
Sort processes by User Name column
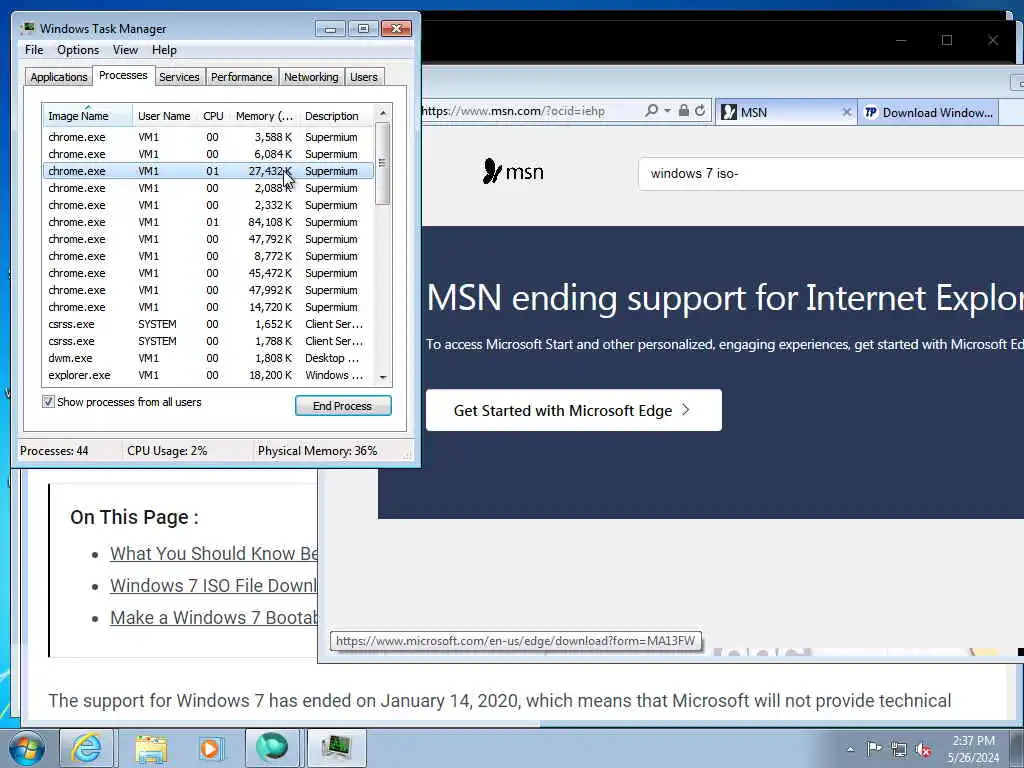click(x=164, y=116)
